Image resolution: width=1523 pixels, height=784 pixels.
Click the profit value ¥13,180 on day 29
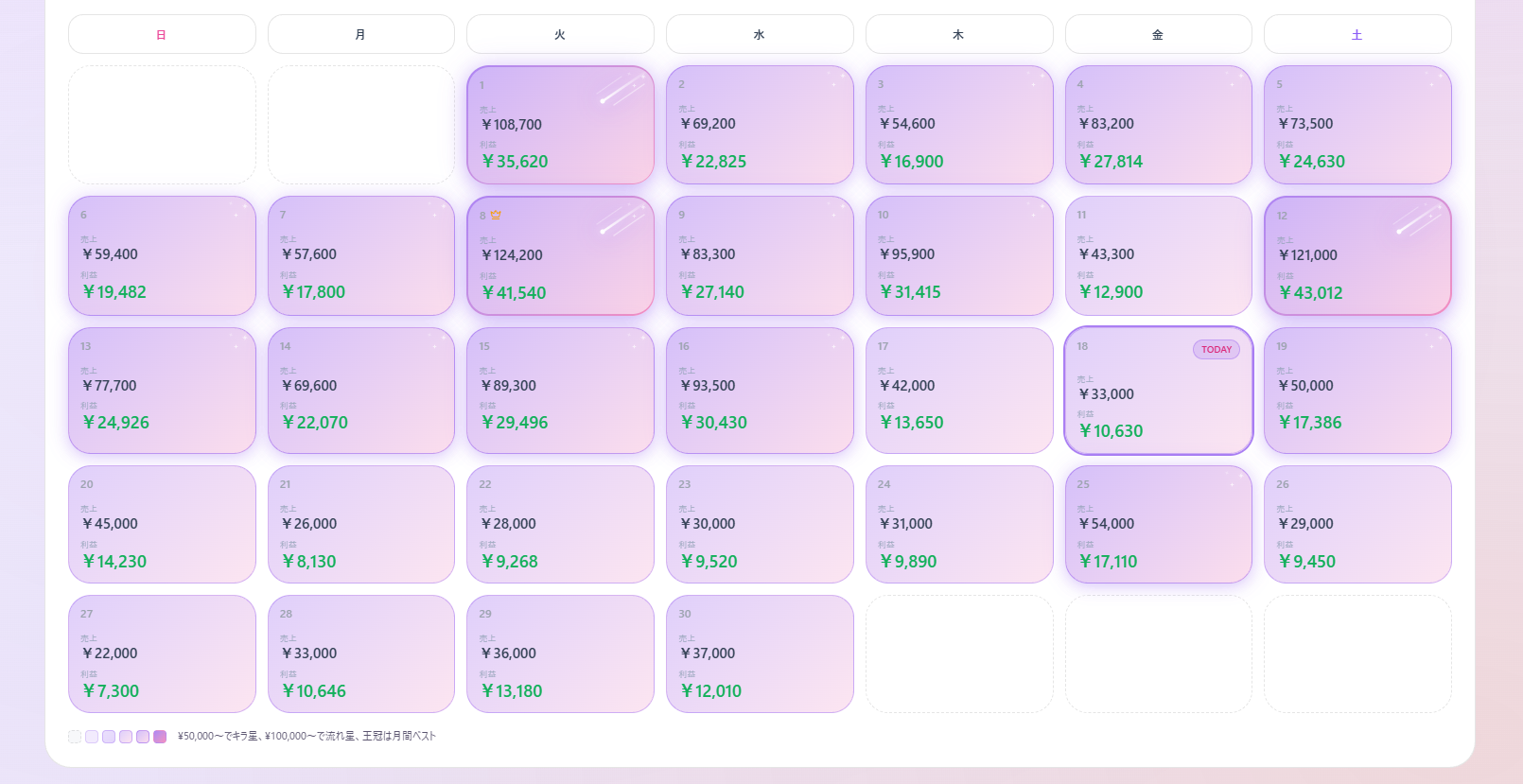click(512, 691)
